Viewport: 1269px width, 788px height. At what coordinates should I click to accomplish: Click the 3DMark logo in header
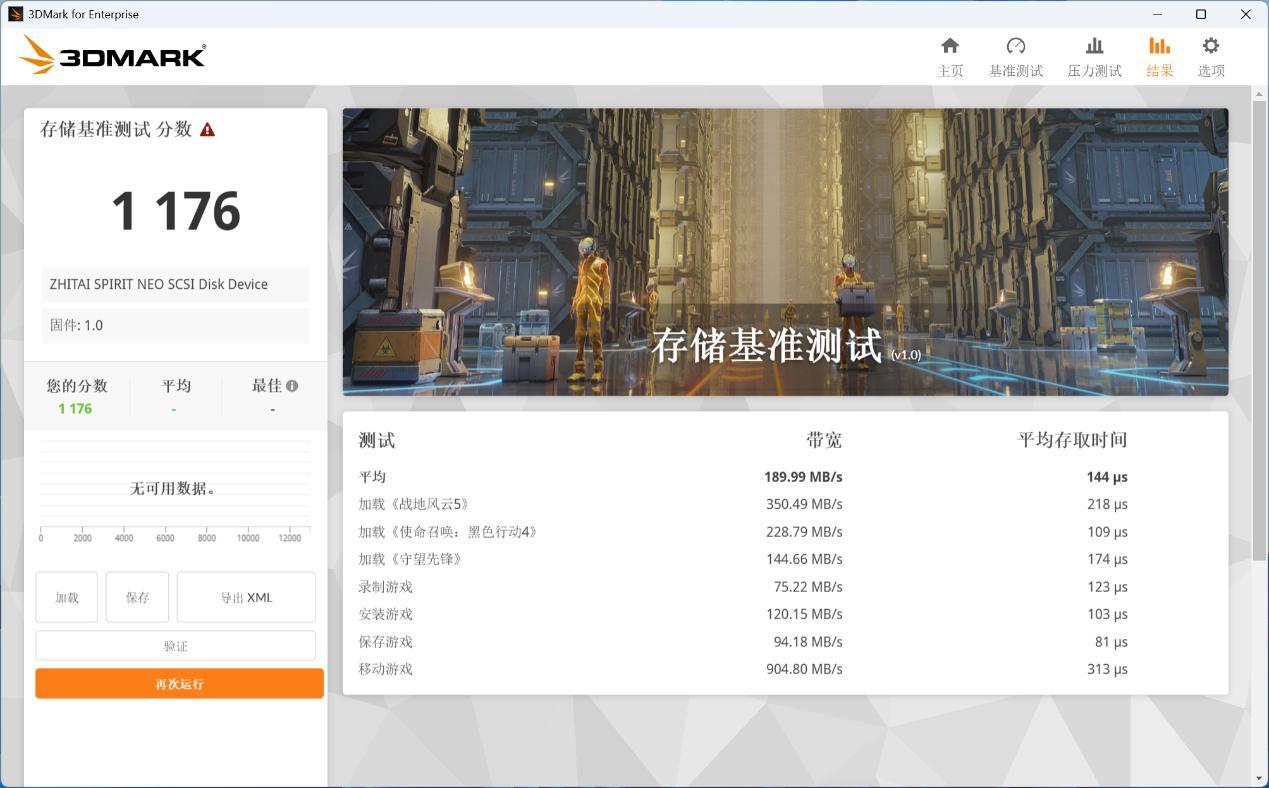click(x=112, y=55)
